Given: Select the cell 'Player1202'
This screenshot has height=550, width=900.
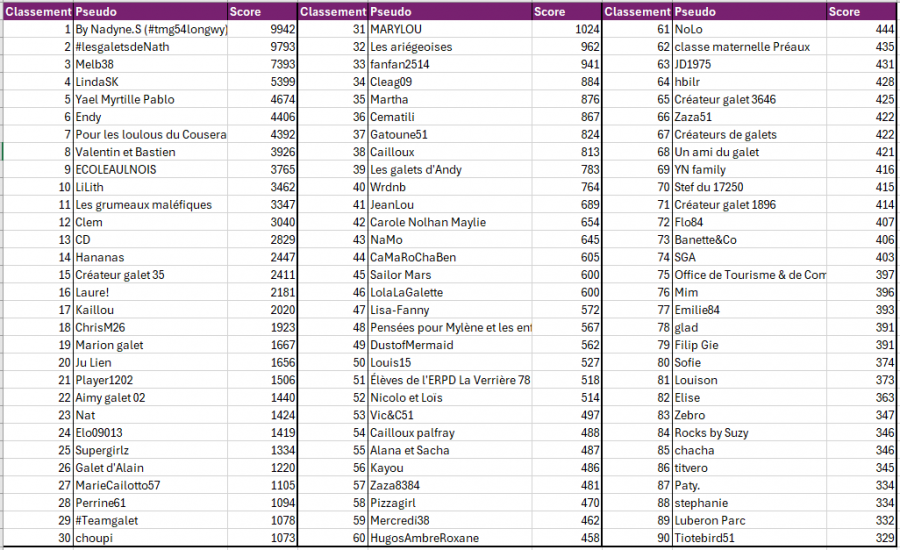Looking at the screenshot, I should tap(150, 380).
